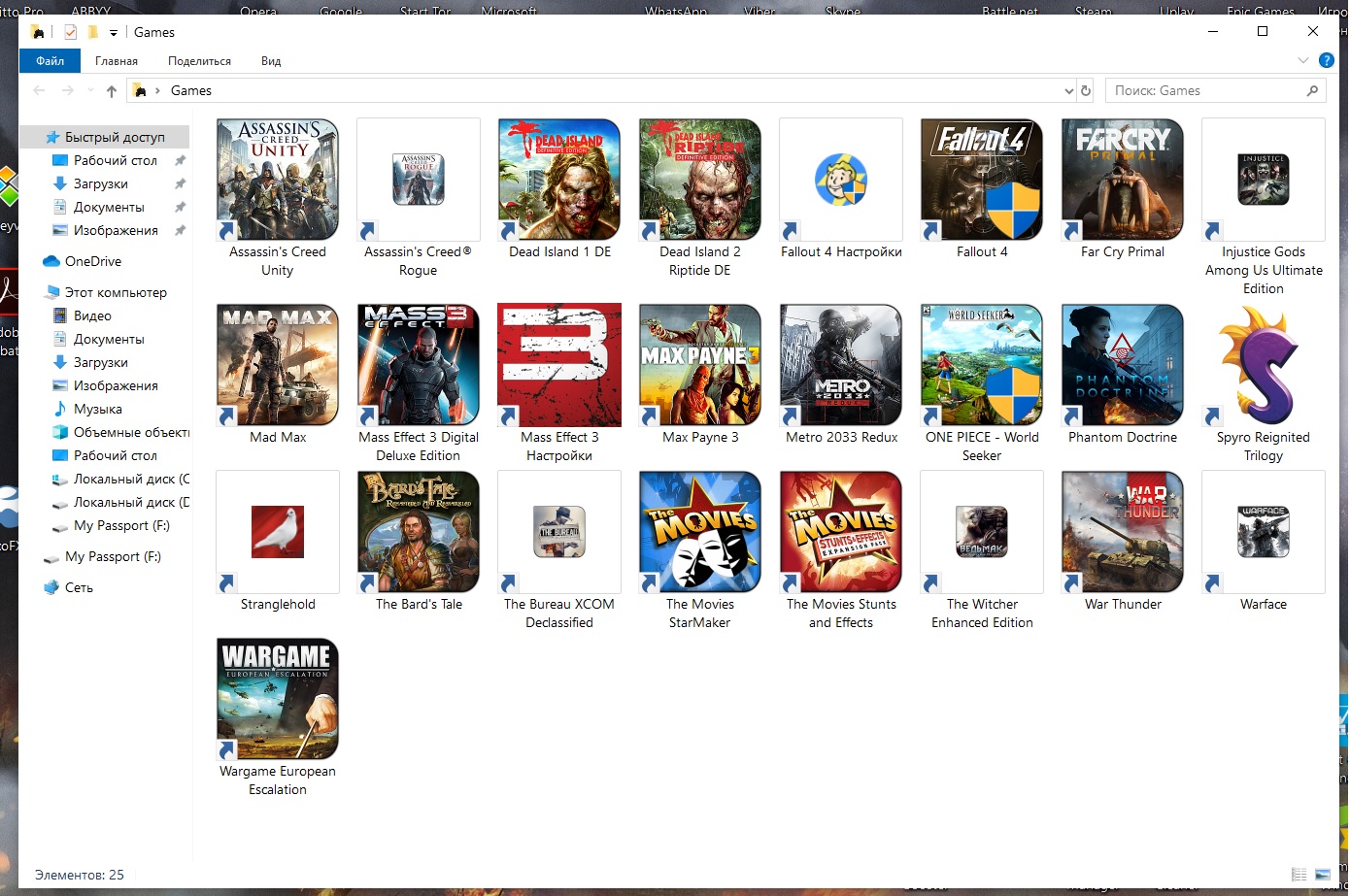The width and height of the screenshot is (1350, 896).
Task: Select The Movies Stunts and Effects icon
Action: pos(841,532)
